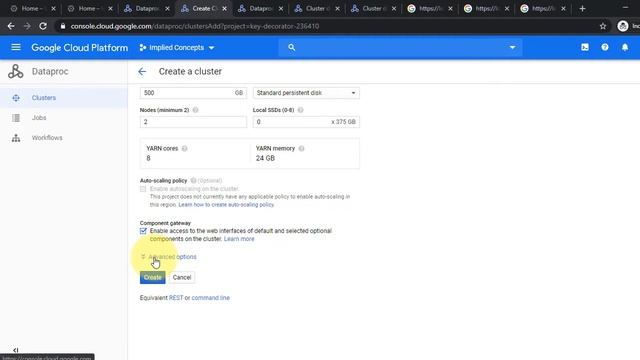The width and height of the screenshot is (640, 360).
Task: Open the notifications bell icon
Action: pos(625,47)
